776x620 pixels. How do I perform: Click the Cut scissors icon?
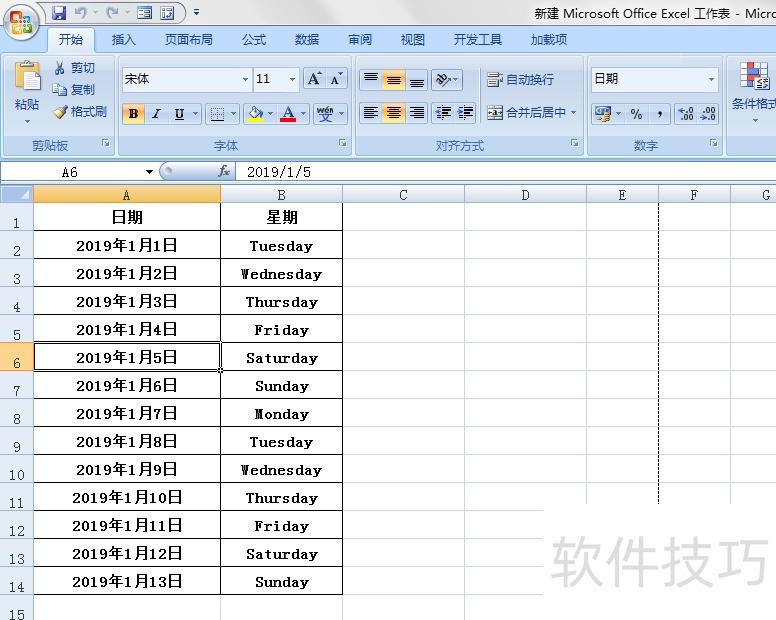60,68
